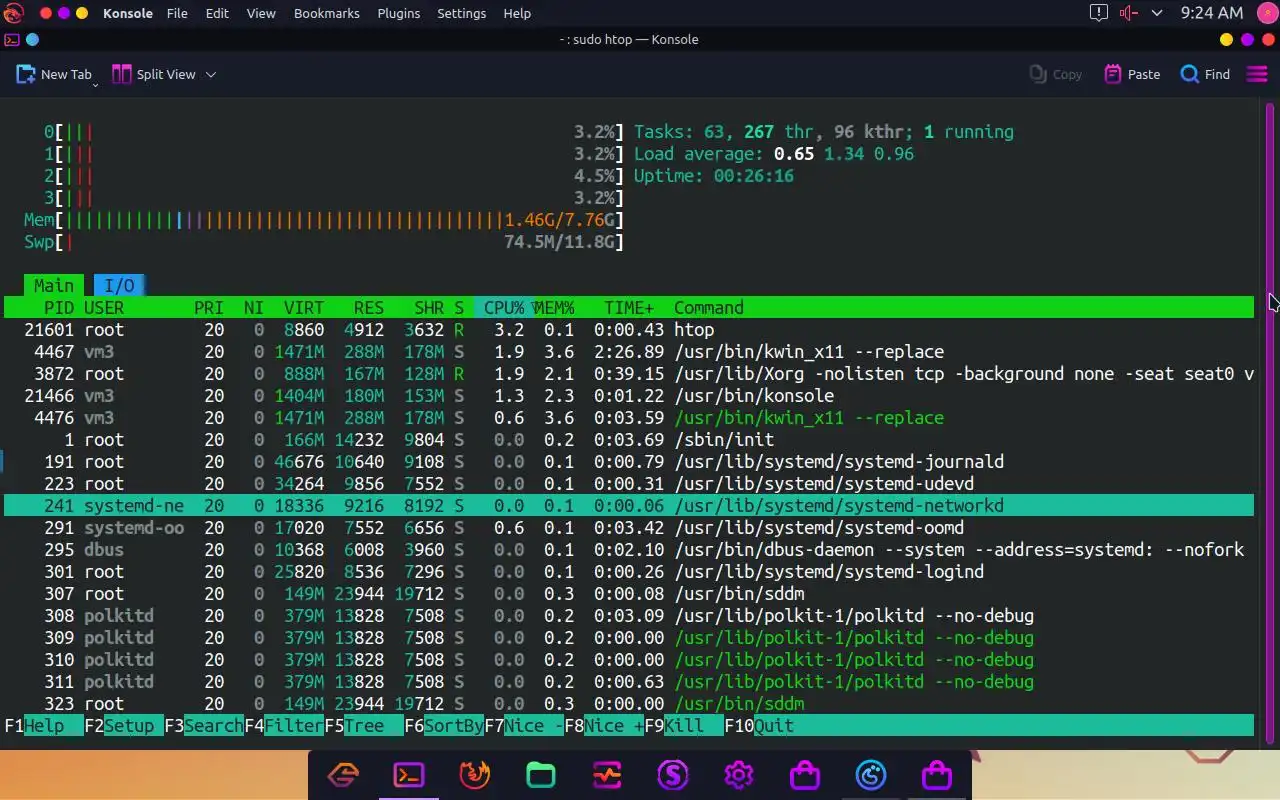Sort by MEM% column header
The image size is (1280, 800).
tap(554, 308)
